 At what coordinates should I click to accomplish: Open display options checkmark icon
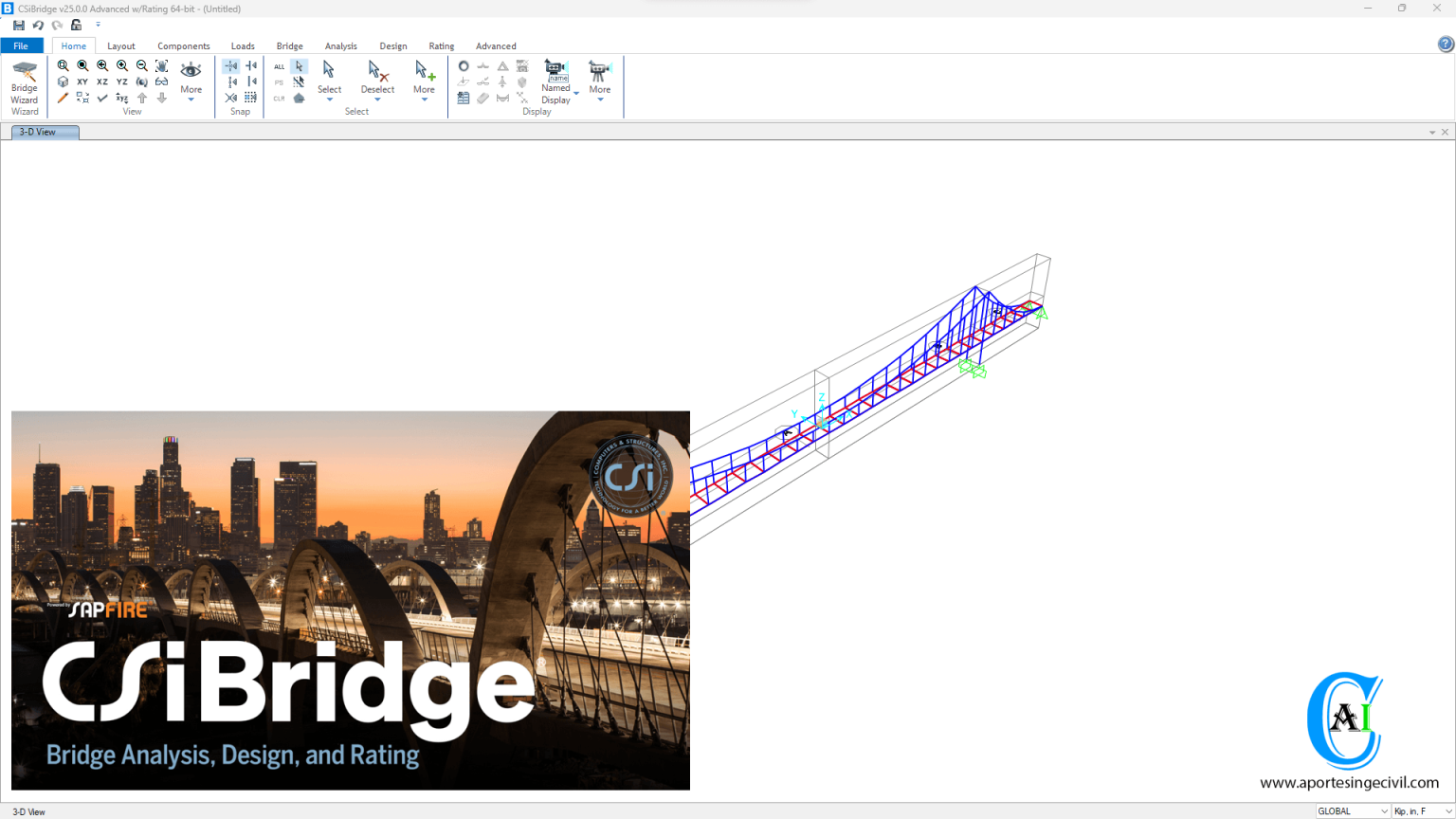point(102,98)
